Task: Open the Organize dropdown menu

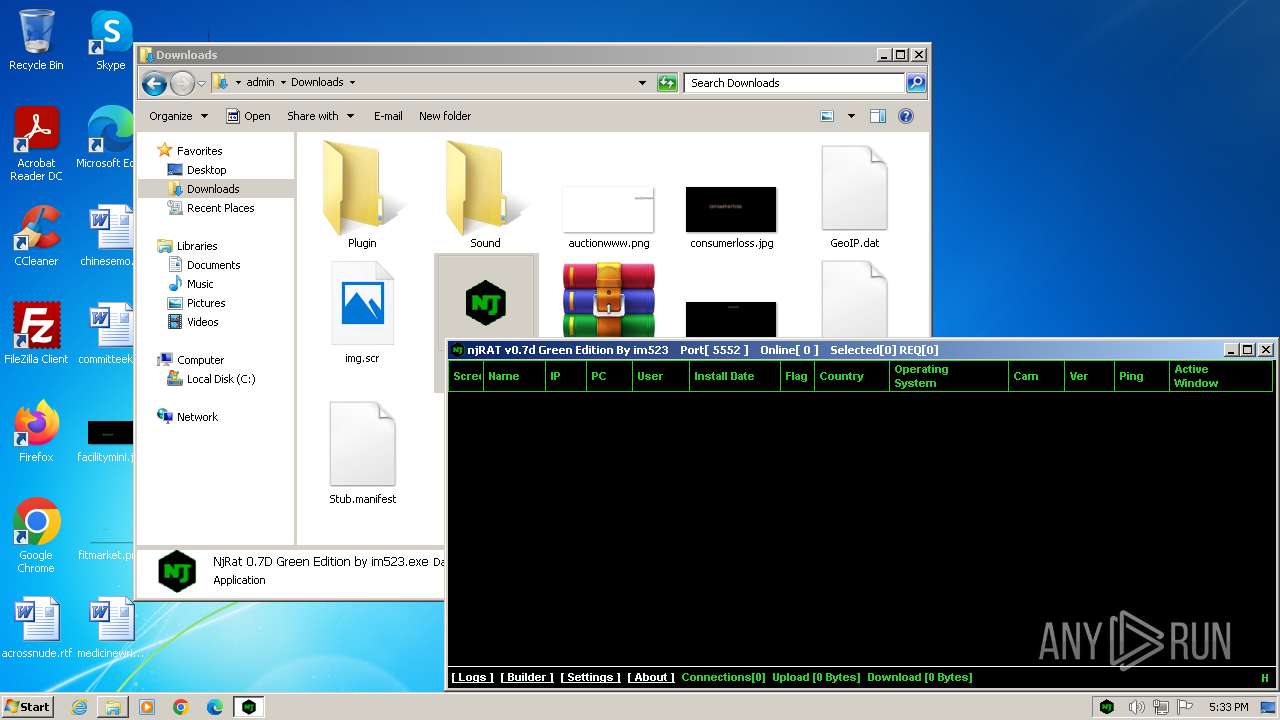Action: coord(178,116)
